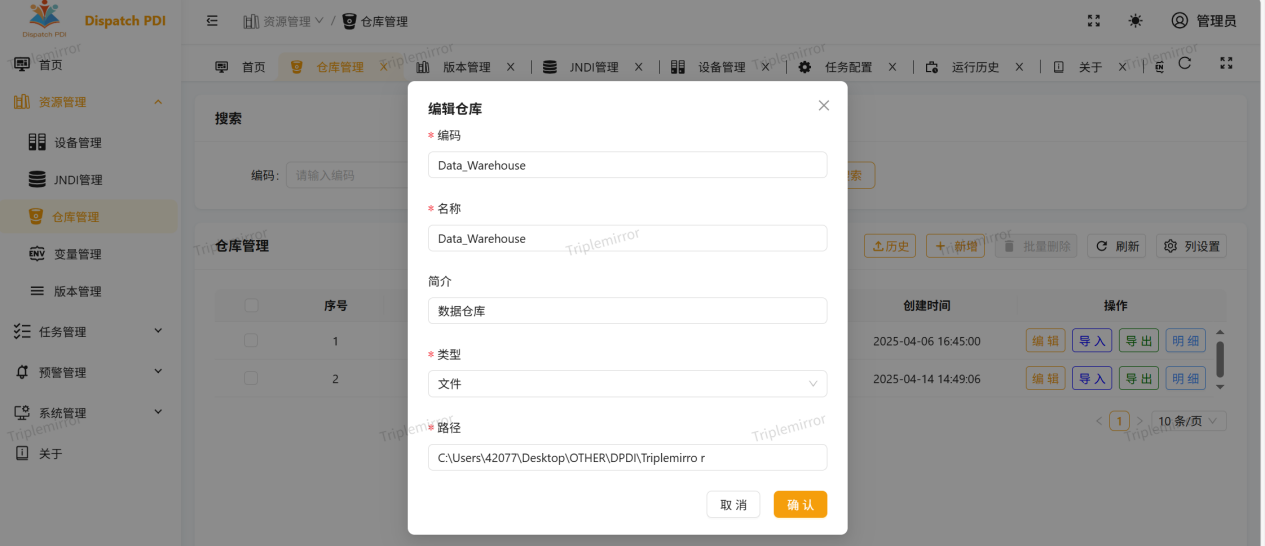The image size is (1265, 546).
Task: Expand the 系统管理 sidebar group
Action: click(x=88, y=413)
